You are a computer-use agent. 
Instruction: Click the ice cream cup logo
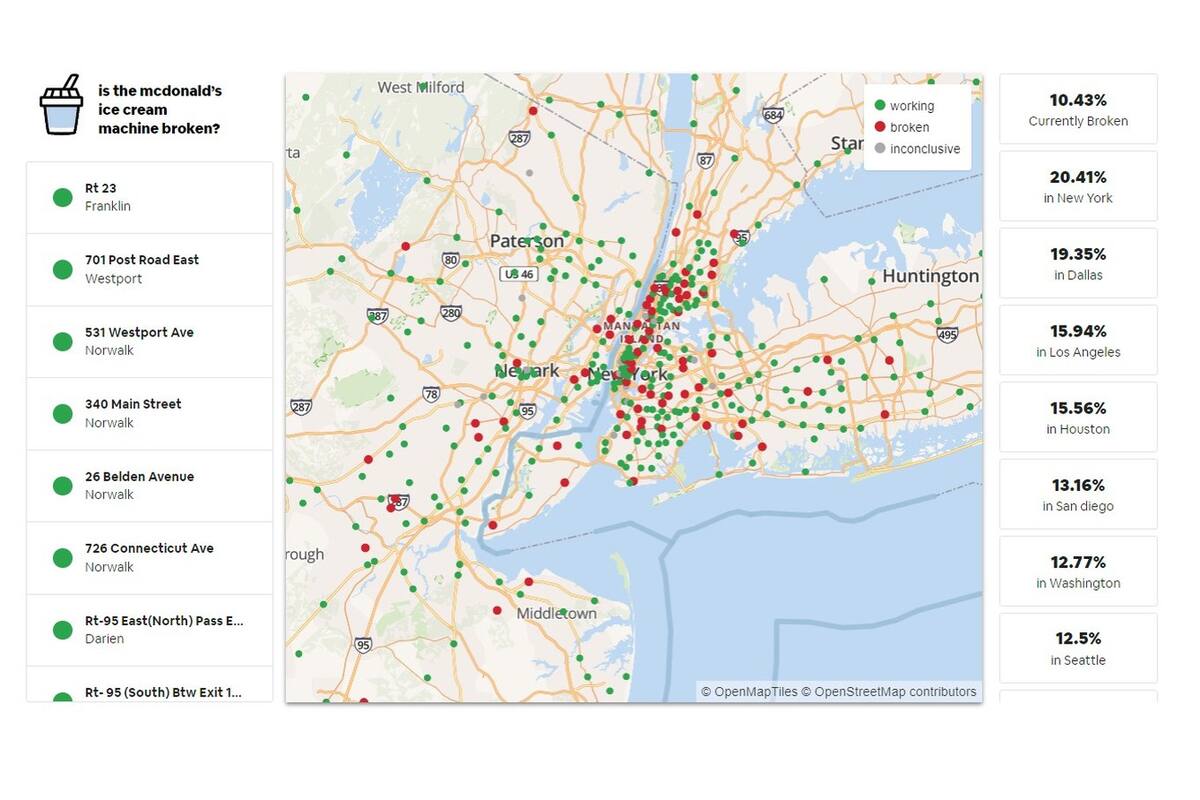[x=61, y=105]
